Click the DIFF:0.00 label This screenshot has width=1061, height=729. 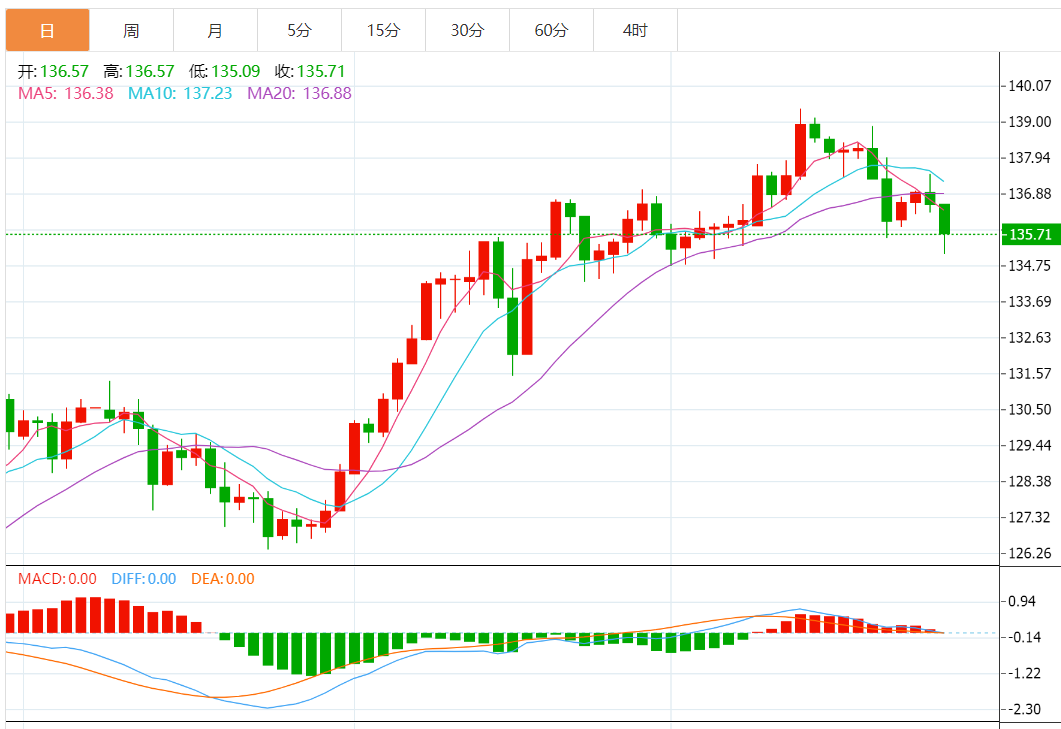143,579
